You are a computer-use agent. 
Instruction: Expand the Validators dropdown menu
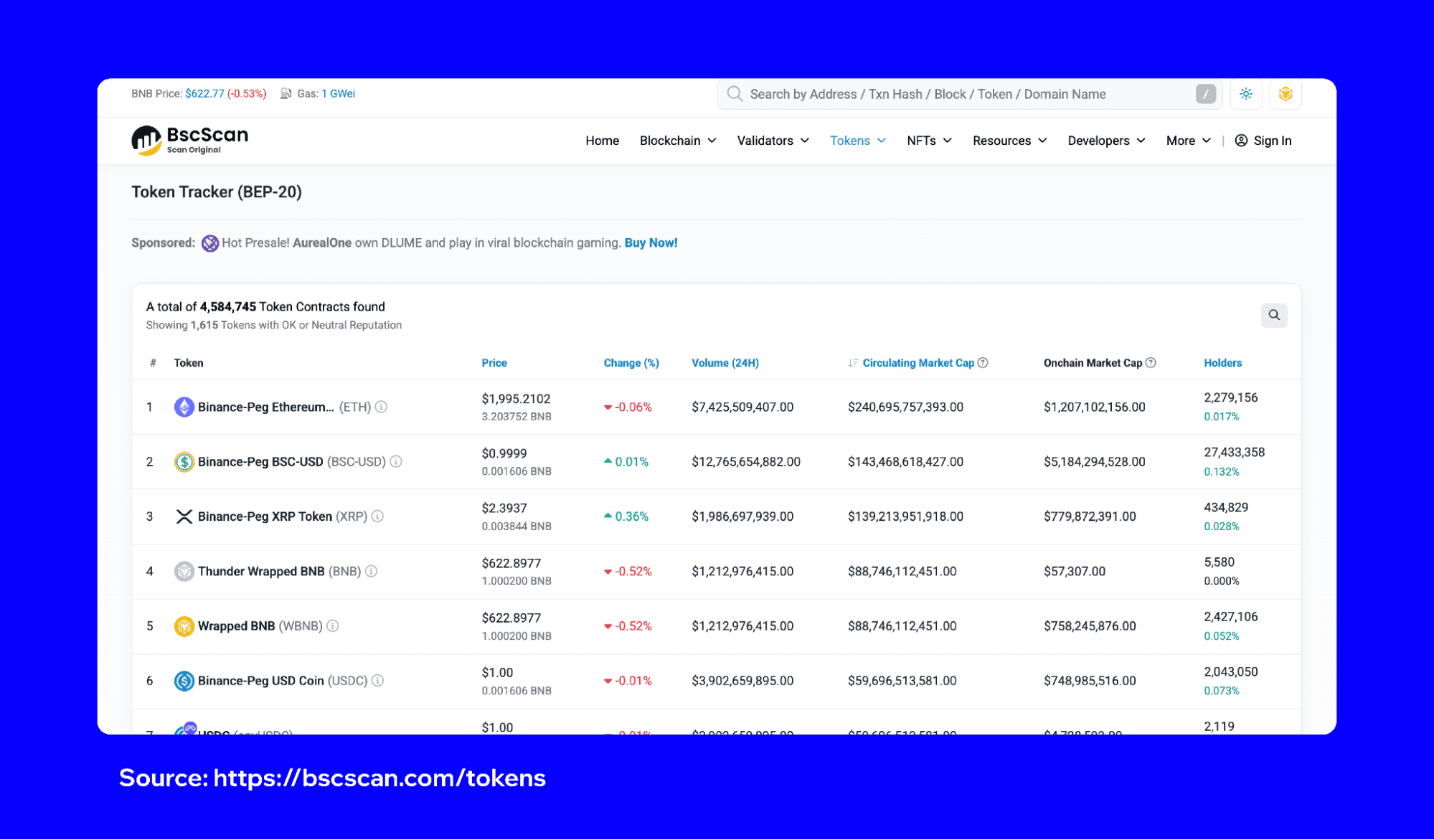(x=773, y=141)
